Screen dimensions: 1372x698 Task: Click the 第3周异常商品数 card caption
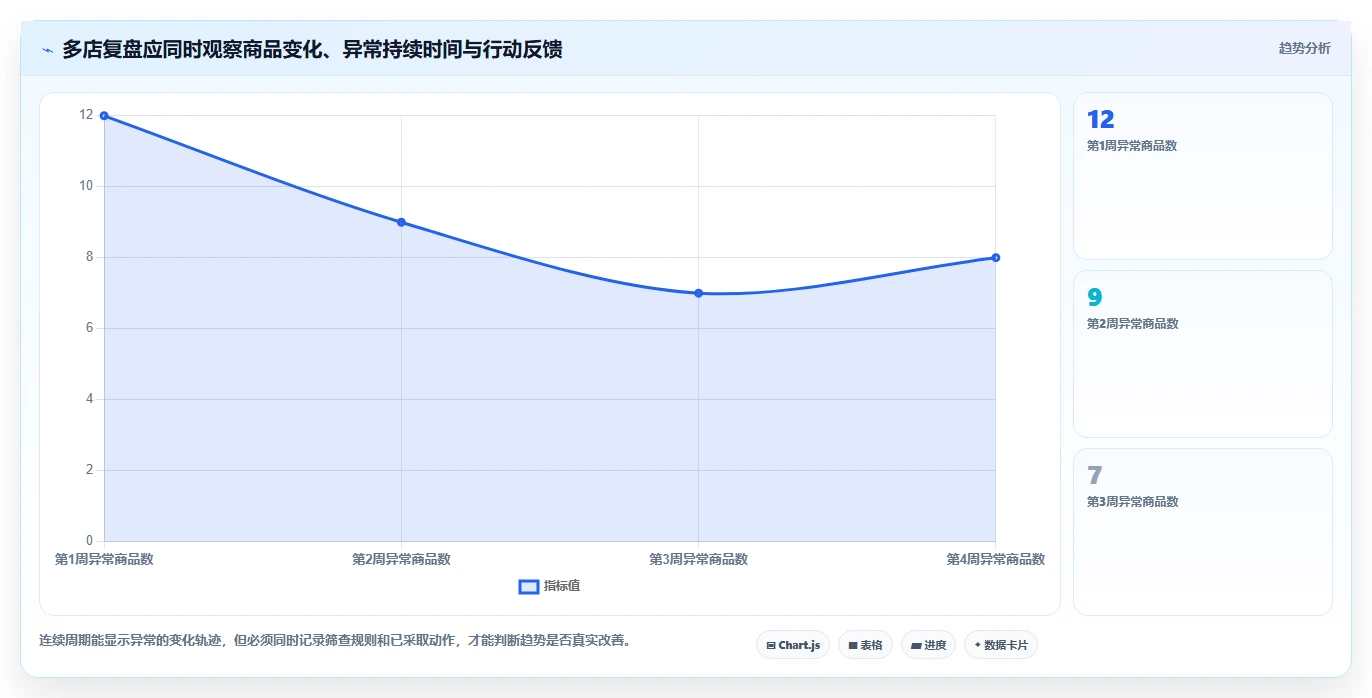[x=1132, y=502]
